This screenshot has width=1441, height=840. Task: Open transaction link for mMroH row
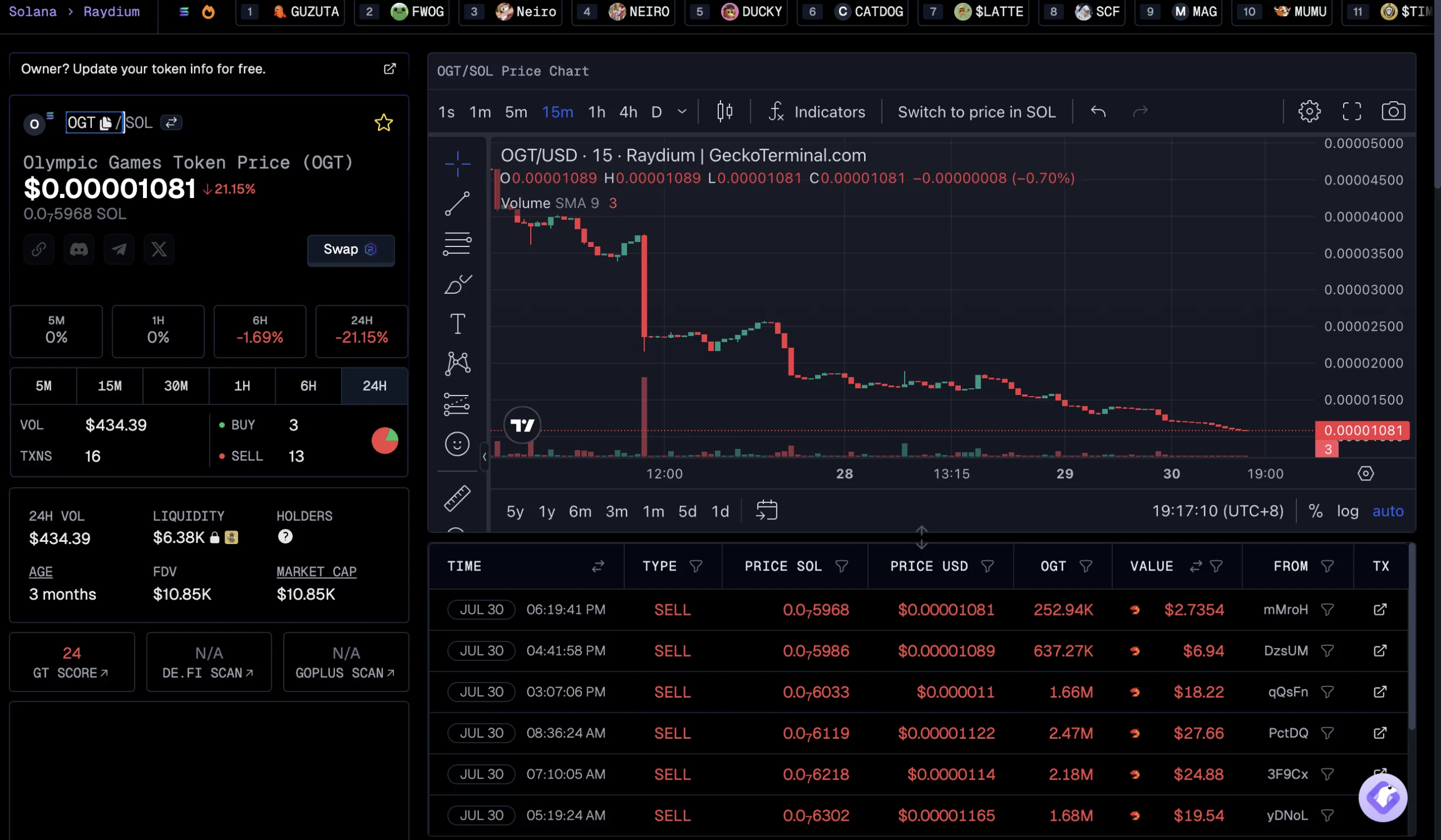click(x=1380, y=610)
